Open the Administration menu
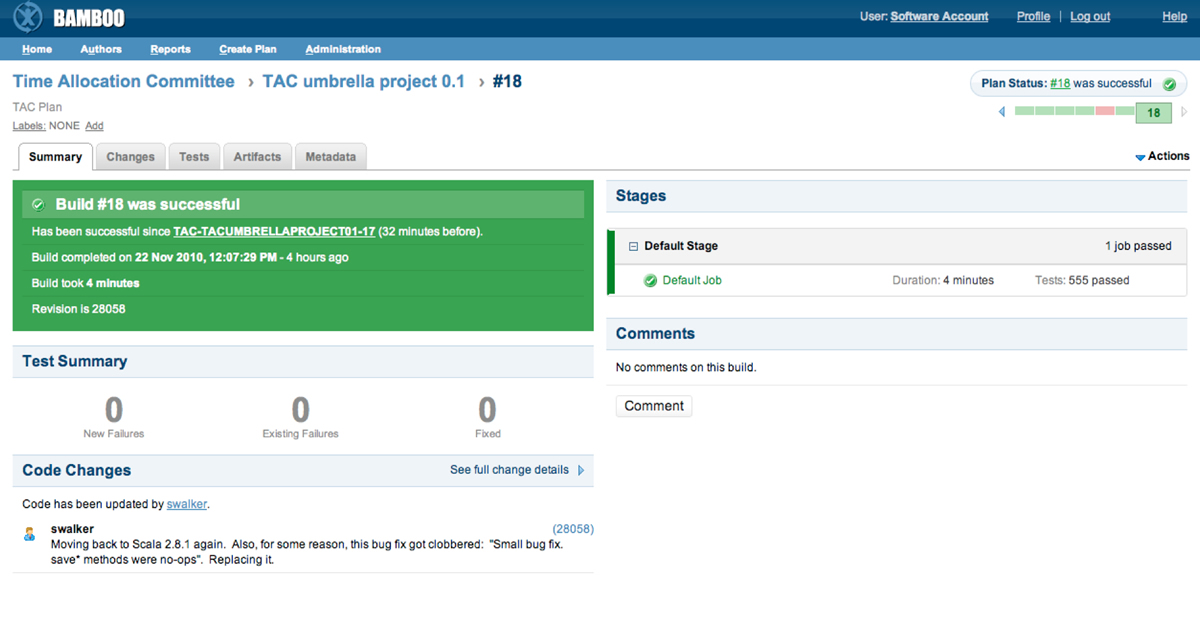 pyautogui.click(x=343, y=49)
